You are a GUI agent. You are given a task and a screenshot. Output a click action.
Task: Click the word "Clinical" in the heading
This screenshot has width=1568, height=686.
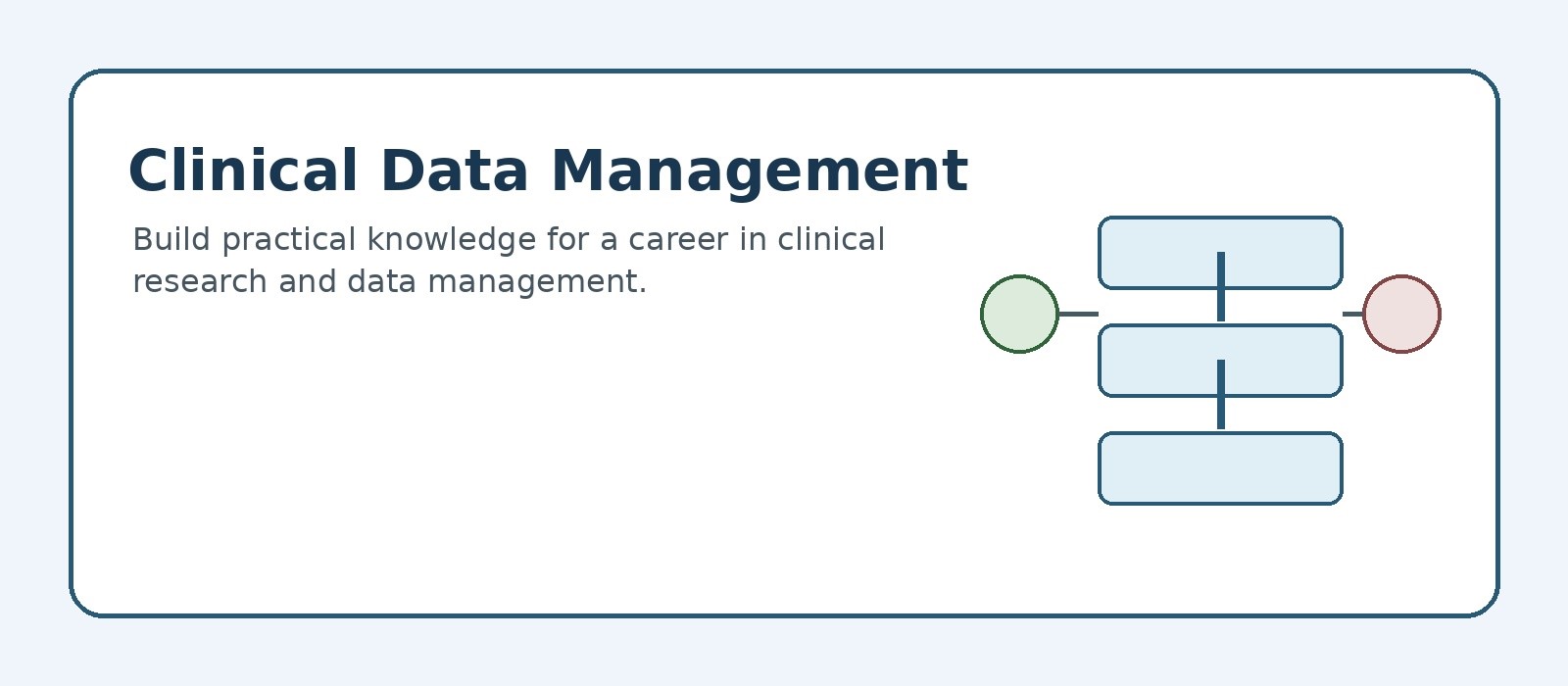pos(243,171)
